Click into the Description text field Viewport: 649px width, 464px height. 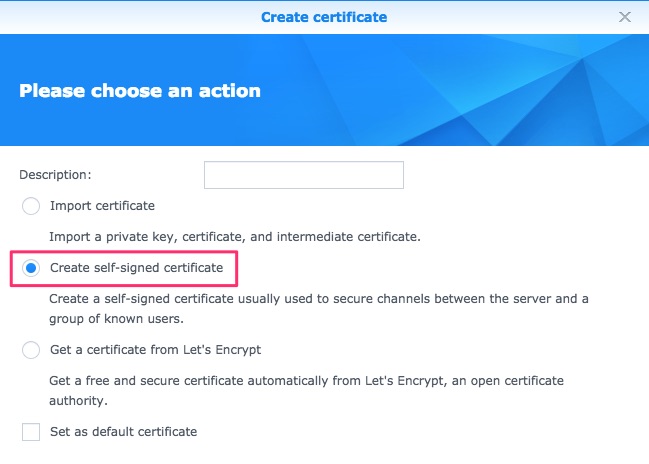pos(304,175)
